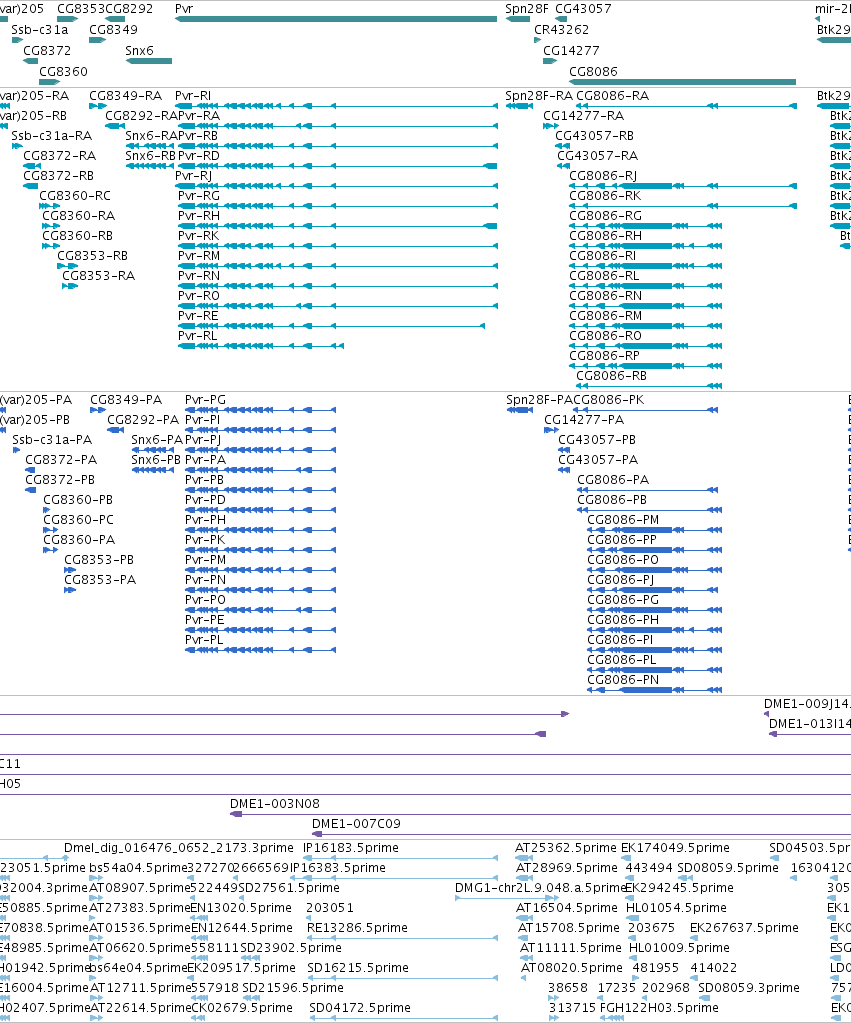Open transcript Spn28F-RA
The image size is (851, 1023).
tap(539, 96)
